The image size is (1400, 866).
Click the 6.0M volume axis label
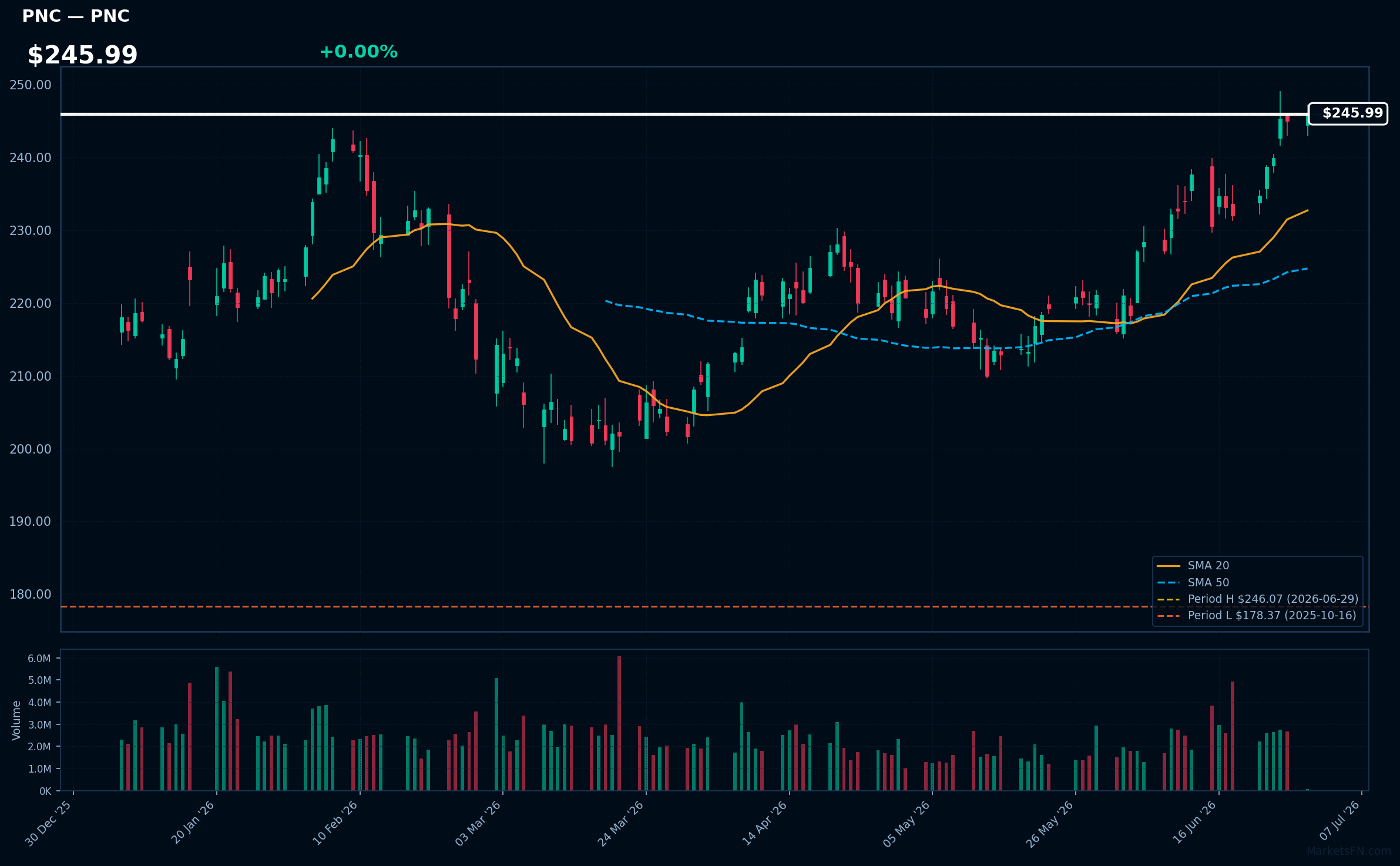[x=39, y=659]
